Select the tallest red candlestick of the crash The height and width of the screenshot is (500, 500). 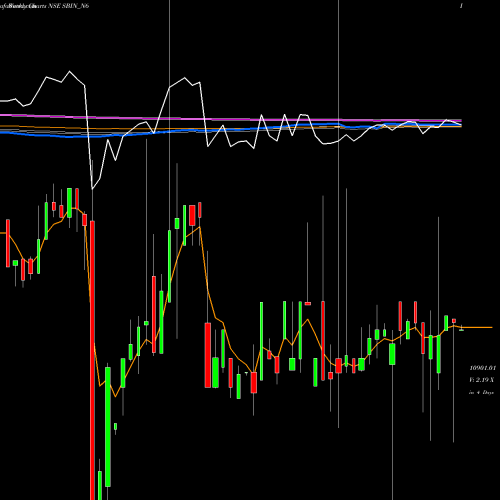pyautogui.click(x=92, y=360)
